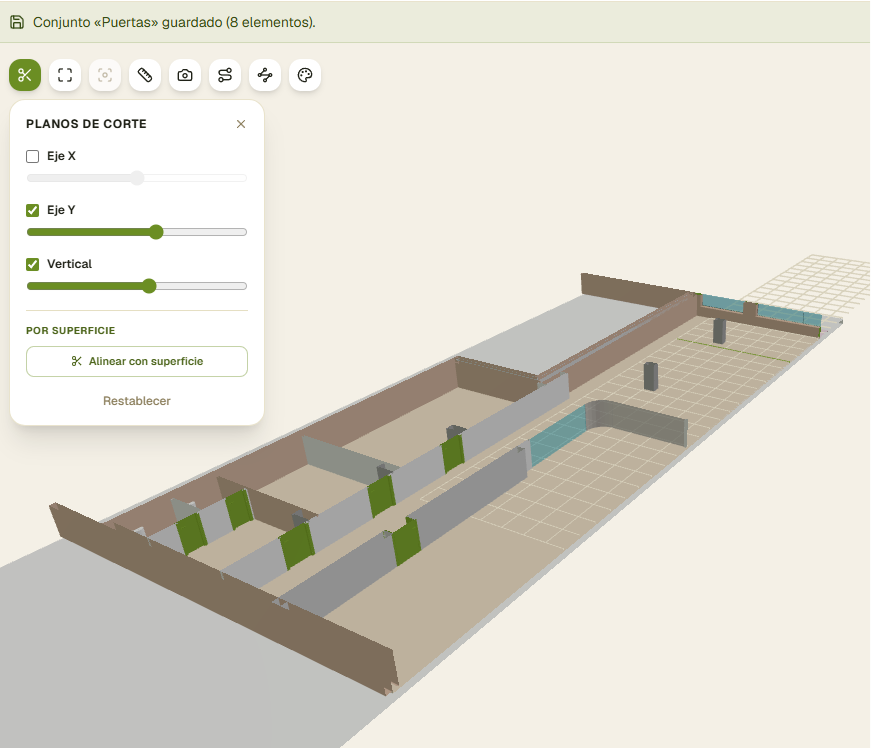The image size is (871, 749).
Task: Toggle the scissors section planes tool
Action: pyautogui.click(x=25, y=75)
